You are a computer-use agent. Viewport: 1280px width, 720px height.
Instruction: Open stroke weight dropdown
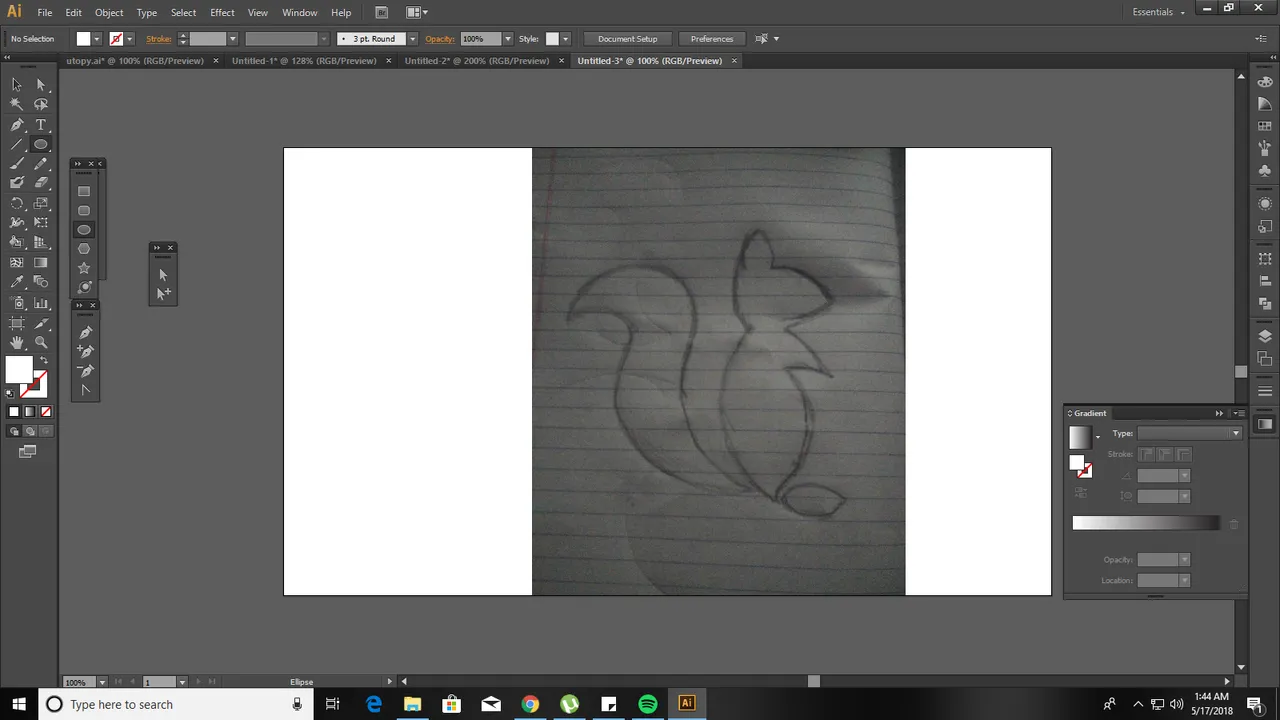coord(232,39)
